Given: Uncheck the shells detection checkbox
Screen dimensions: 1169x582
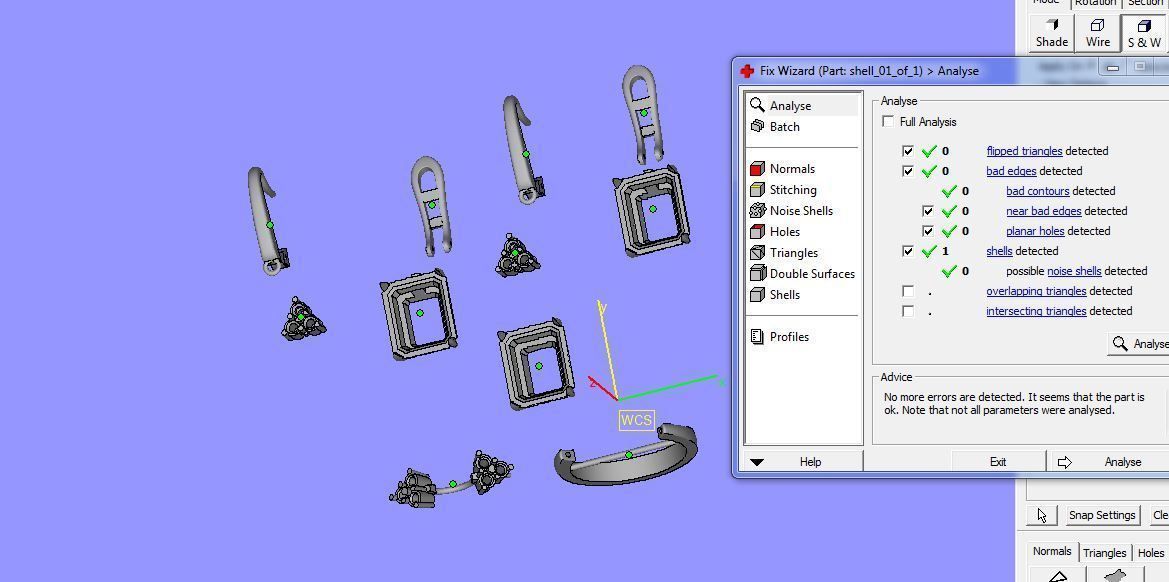Looking at the screenshot, I should coord(907,251).
